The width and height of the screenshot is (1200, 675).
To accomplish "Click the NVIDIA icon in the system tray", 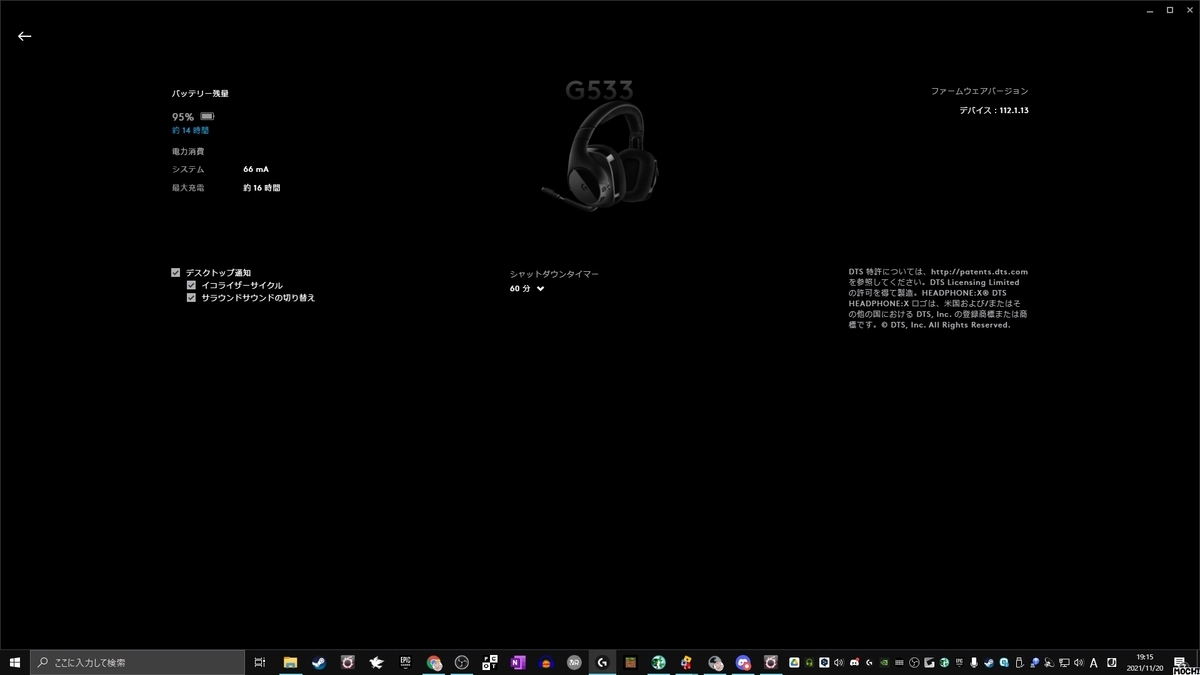I will click(x=884, y=662).
